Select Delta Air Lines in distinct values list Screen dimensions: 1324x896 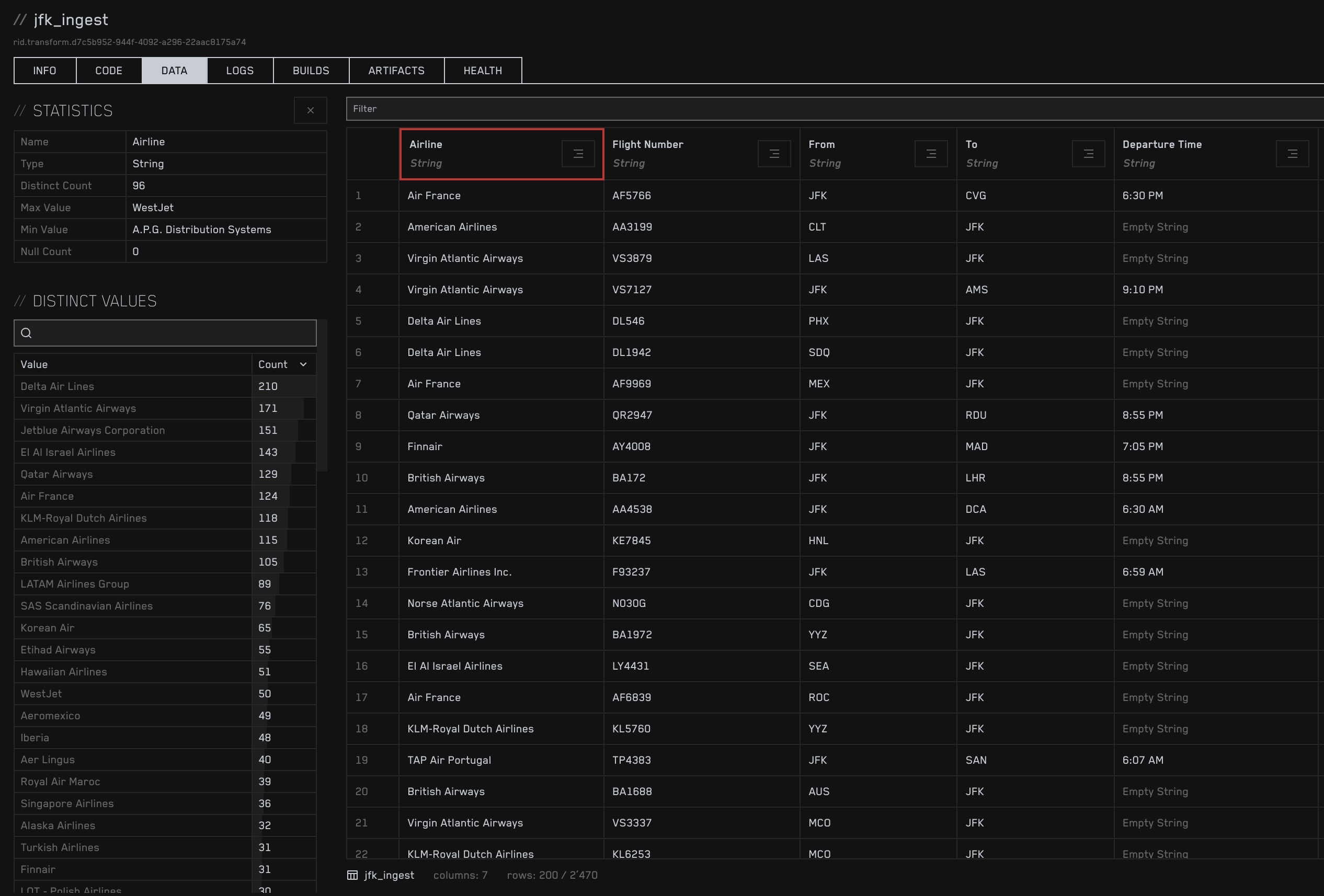[x=165, y=386]
